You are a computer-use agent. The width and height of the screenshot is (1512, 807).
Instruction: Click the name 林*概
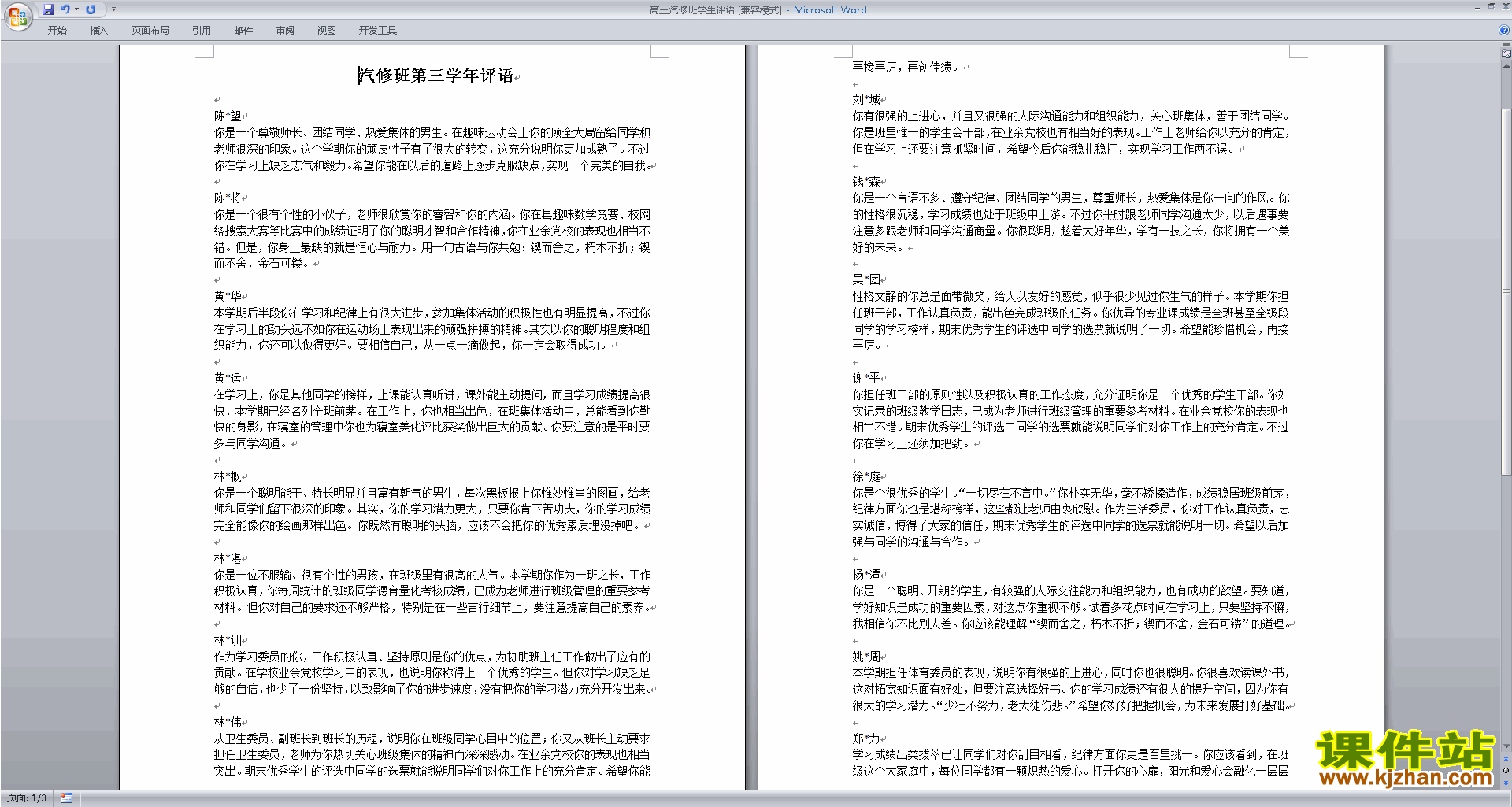coord(228,476)
